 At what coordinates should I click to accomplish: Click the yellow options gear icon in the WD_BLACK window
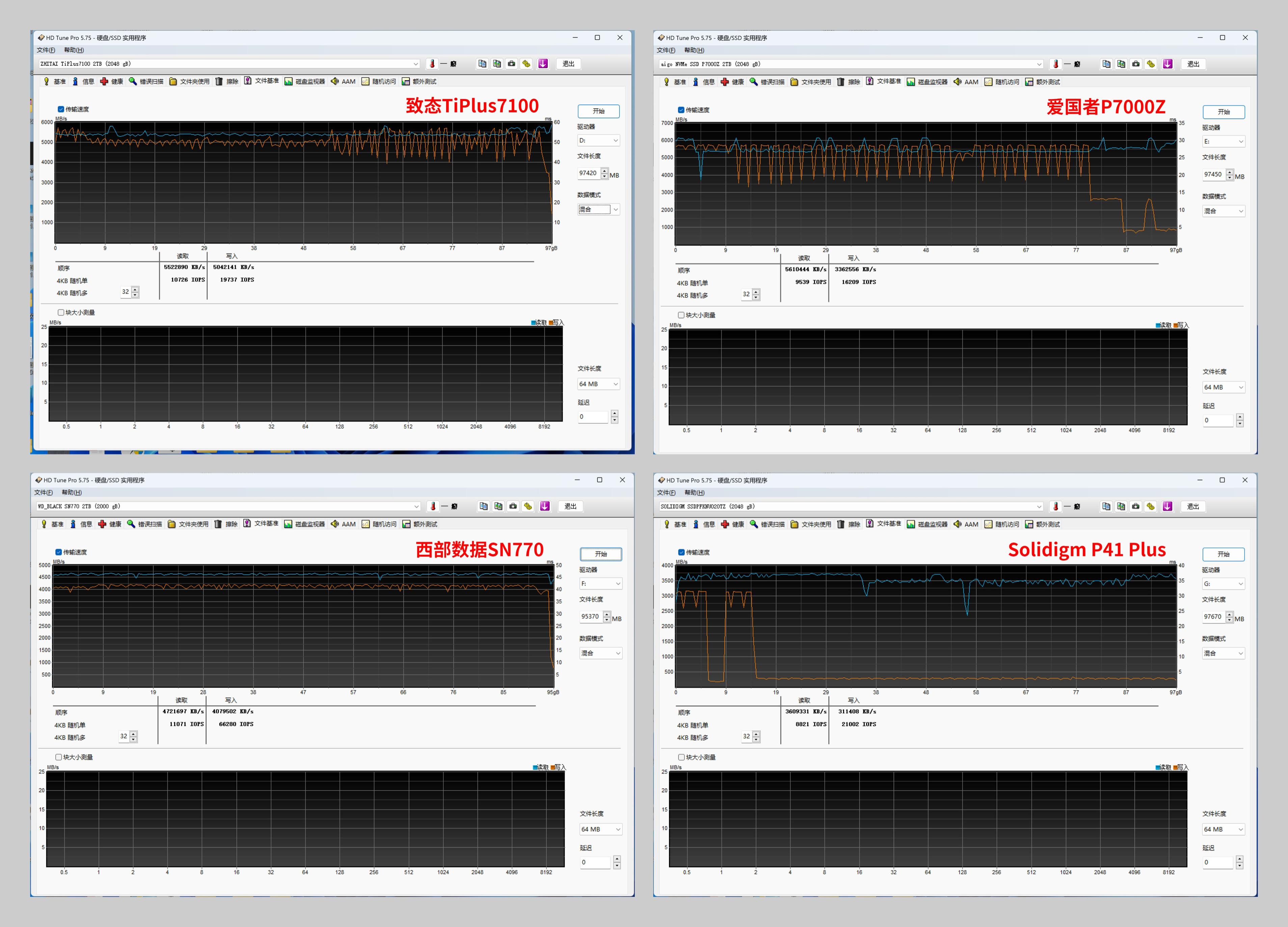pyautogui.click(x=528, y=507)
